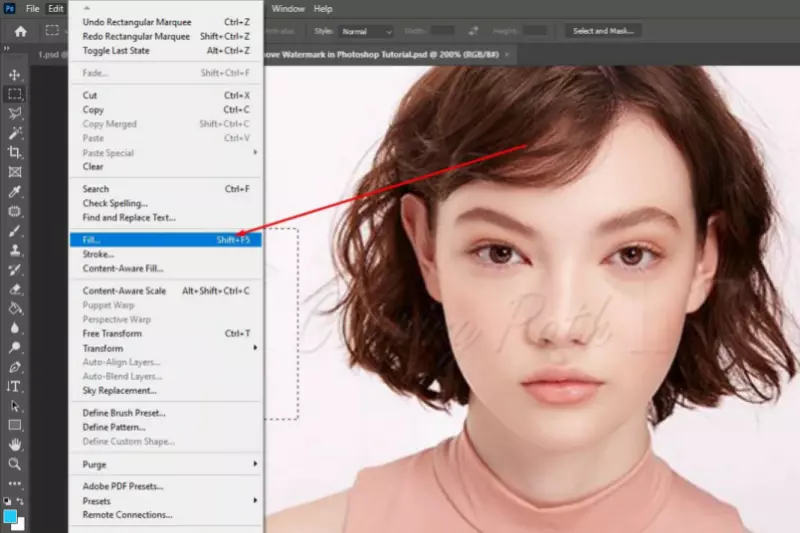This screenshot has height=533, width=800.
Task: Choose Toggle Last State
Action: pyautogui.click(x=165, y=50)
